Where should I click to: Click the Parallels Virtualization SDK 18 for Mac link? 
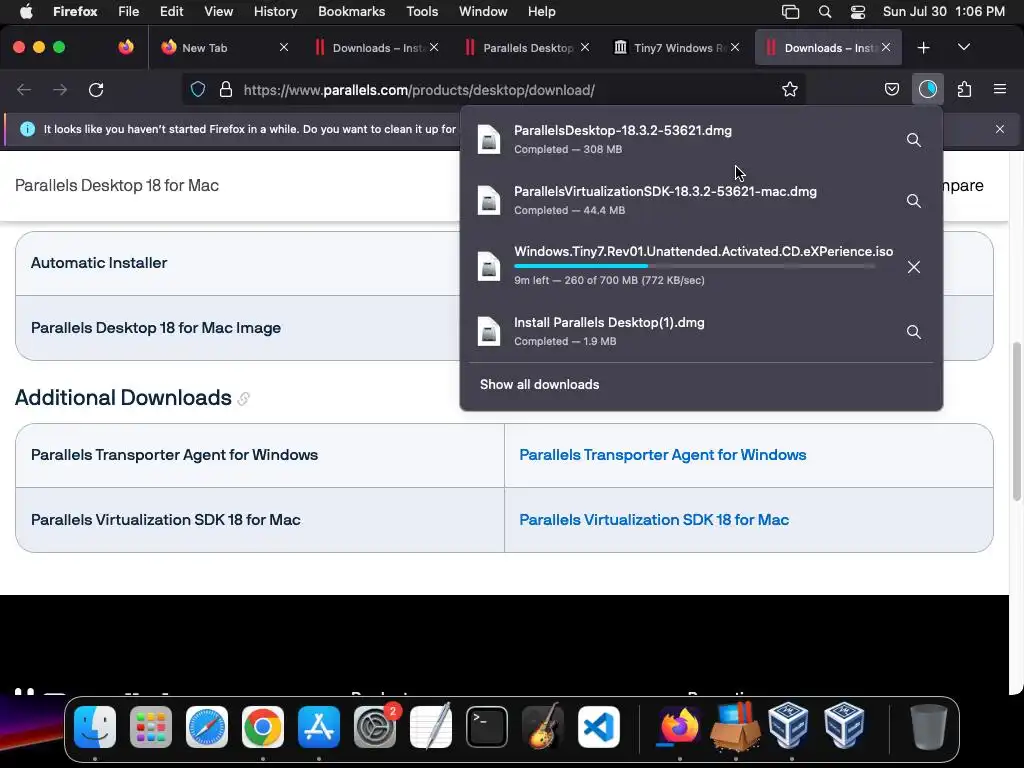click(x=654, y=520)
